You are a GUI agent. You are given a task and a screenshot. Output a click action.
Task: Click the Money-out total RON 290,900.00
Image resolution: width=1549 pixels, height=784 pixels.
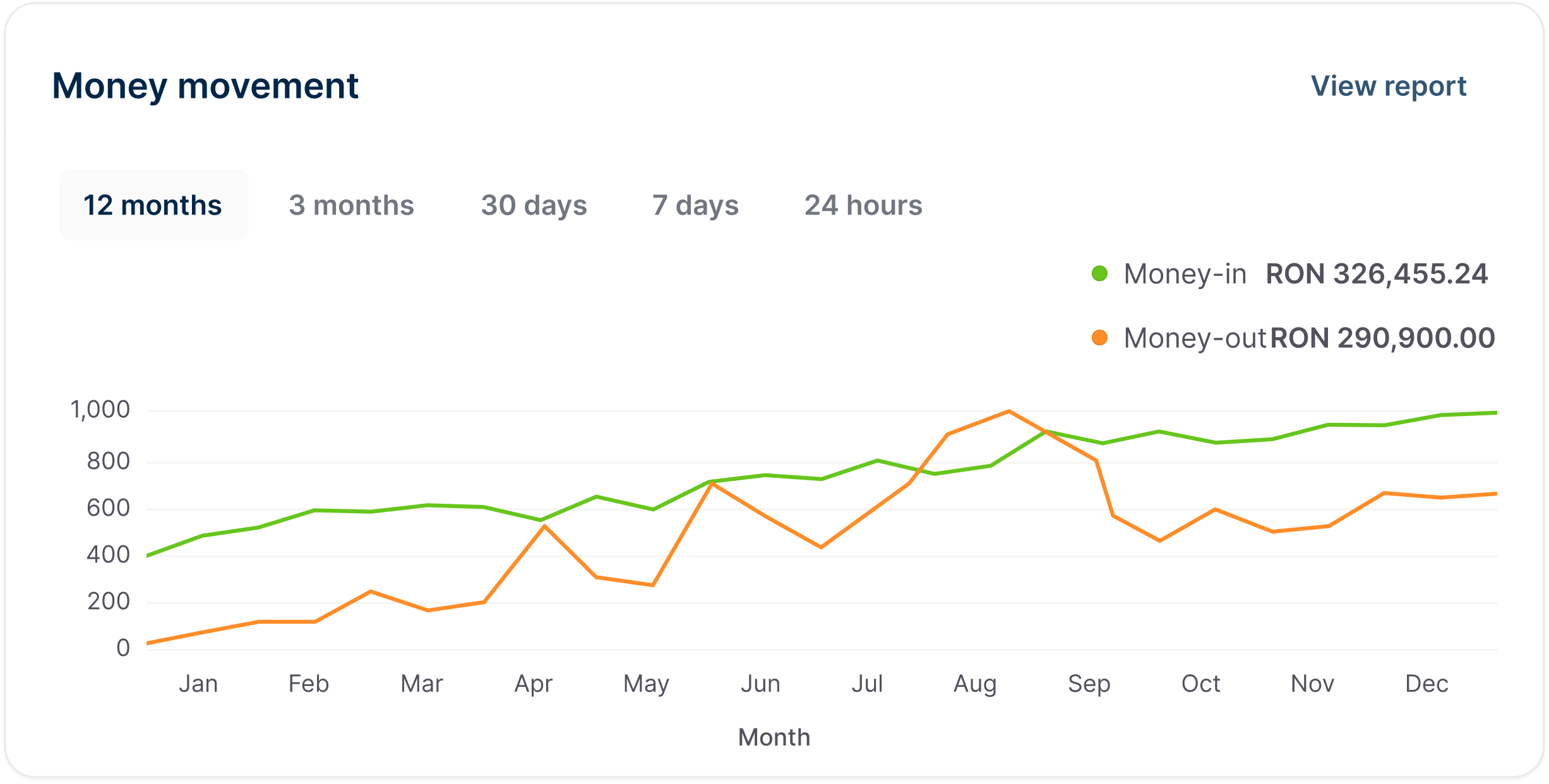pyautogui.click(x=1382, y=338)
